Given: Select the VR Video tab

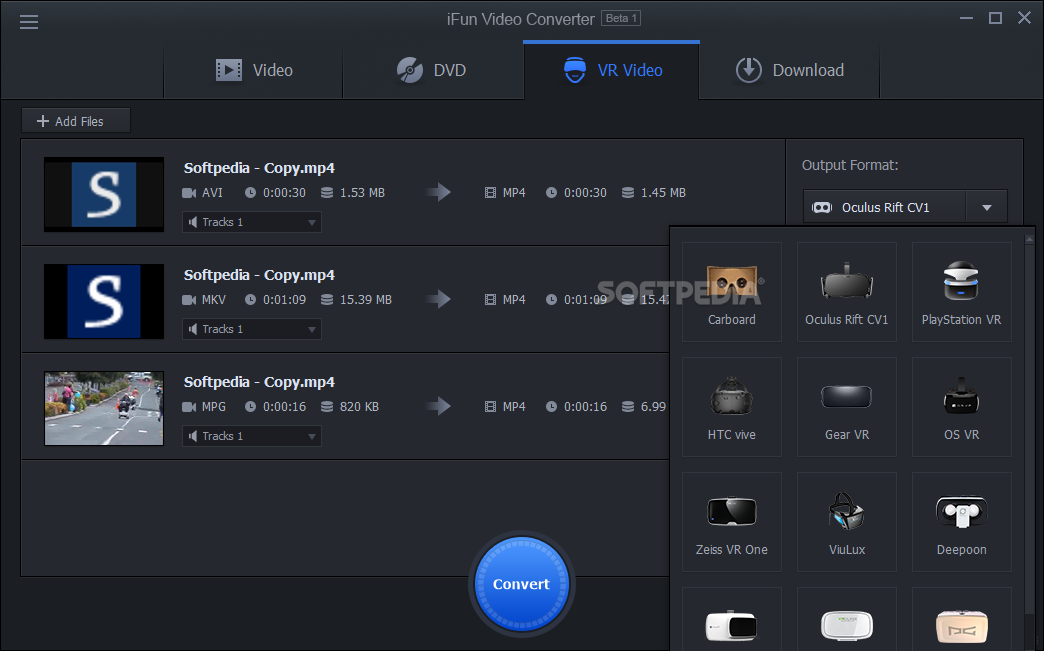Looking at the screenshot, I should tap(612, 70).
